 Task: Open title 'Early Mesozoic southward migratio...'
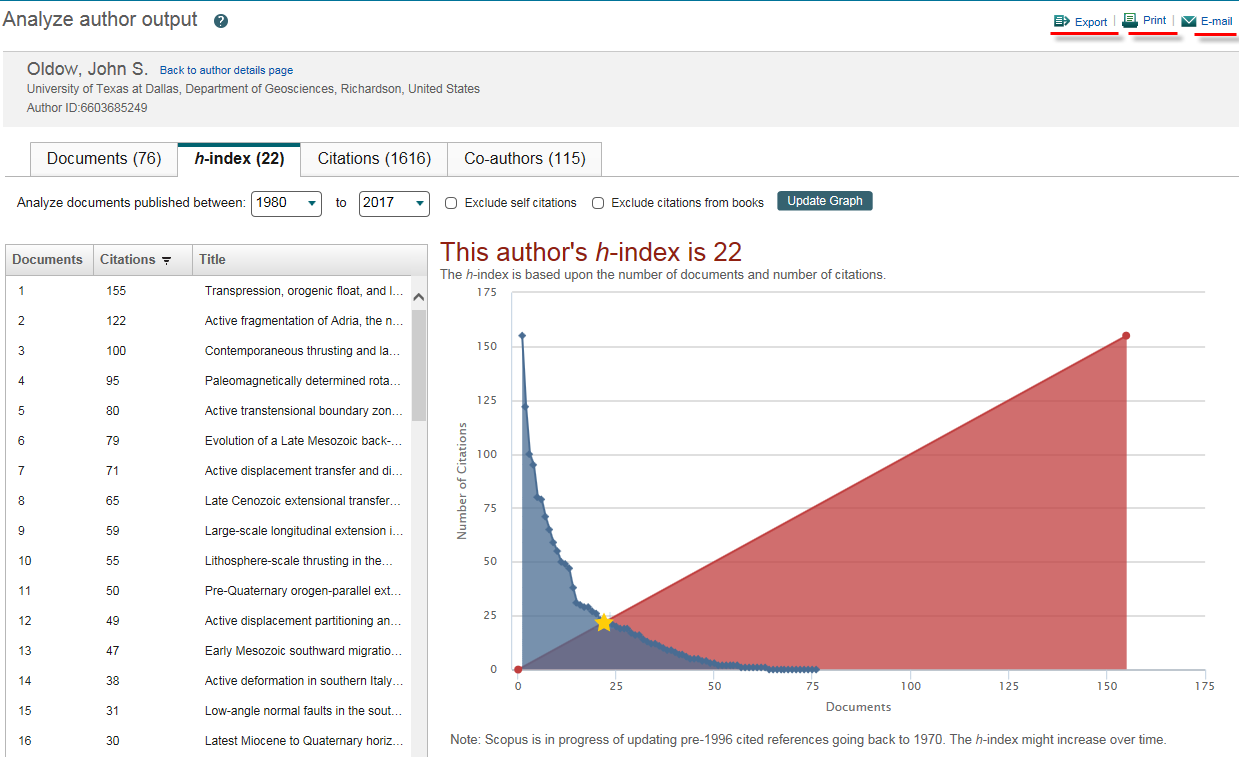304,651
